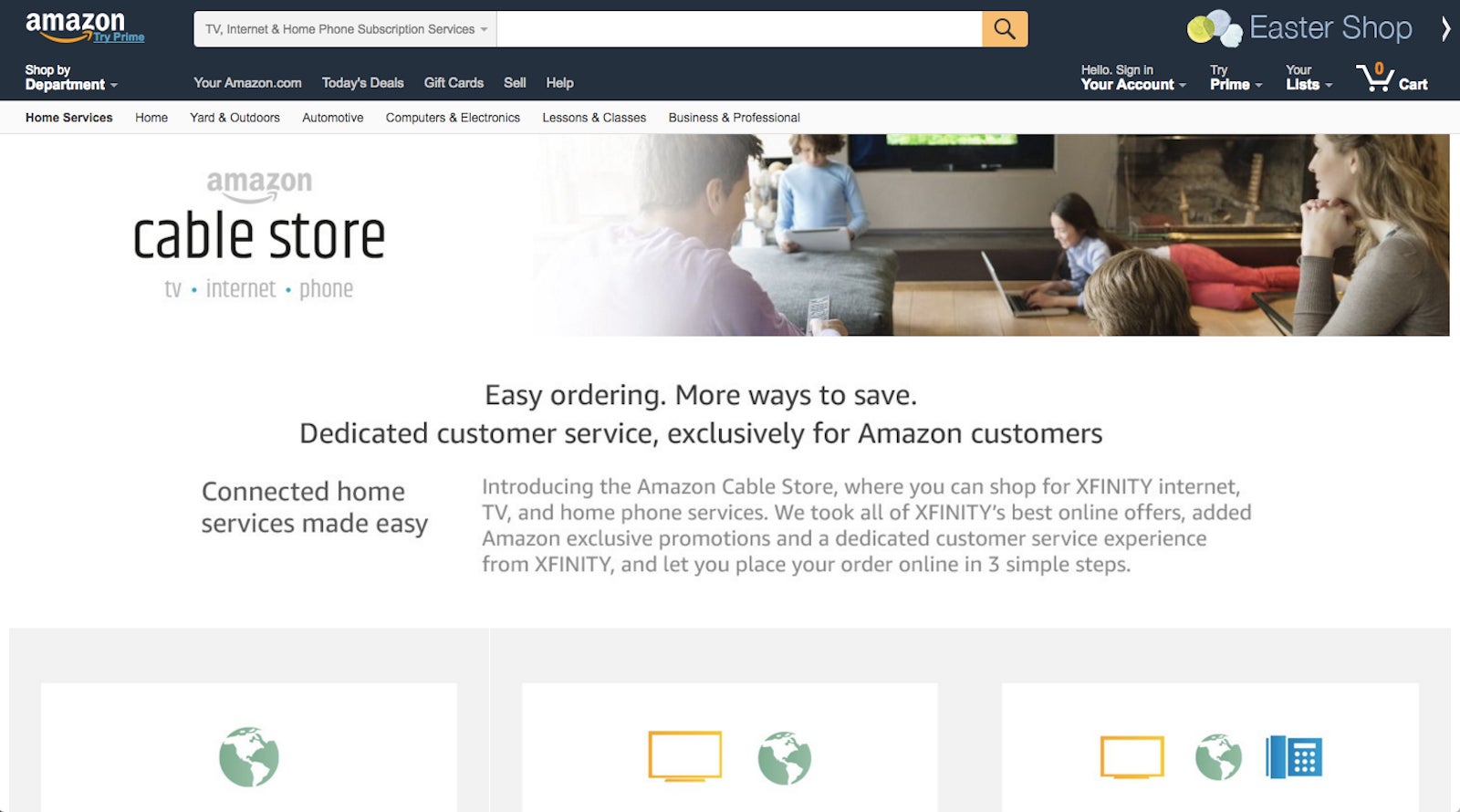
Task: Click the TV icon in the middle card
Action: pos(685,755)
